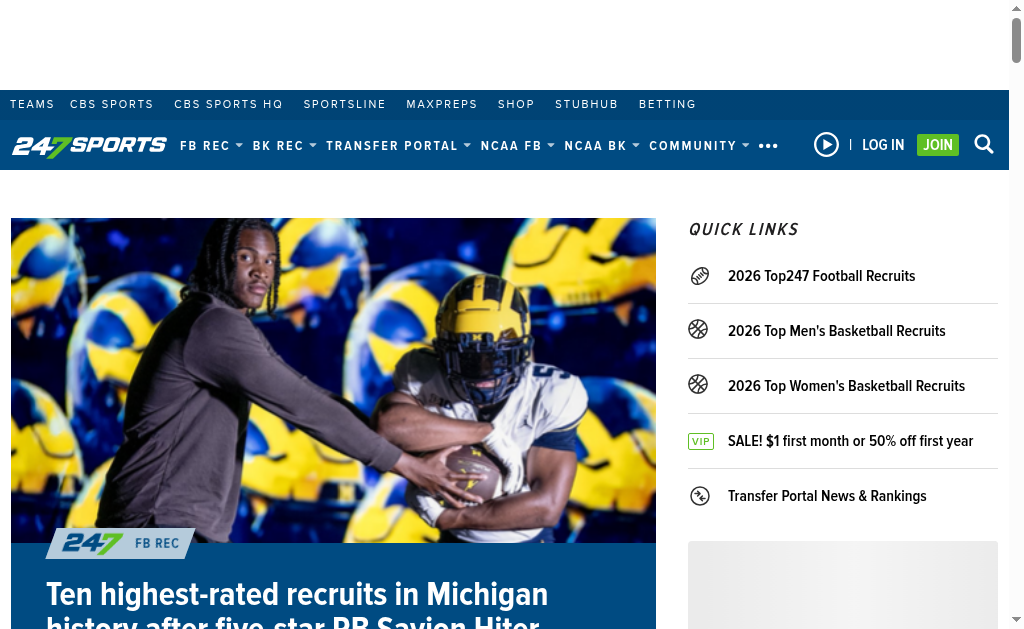Open CBS SPORTS HQ in top bar
Screen dimensions: 1024x629
pos(228,105)
